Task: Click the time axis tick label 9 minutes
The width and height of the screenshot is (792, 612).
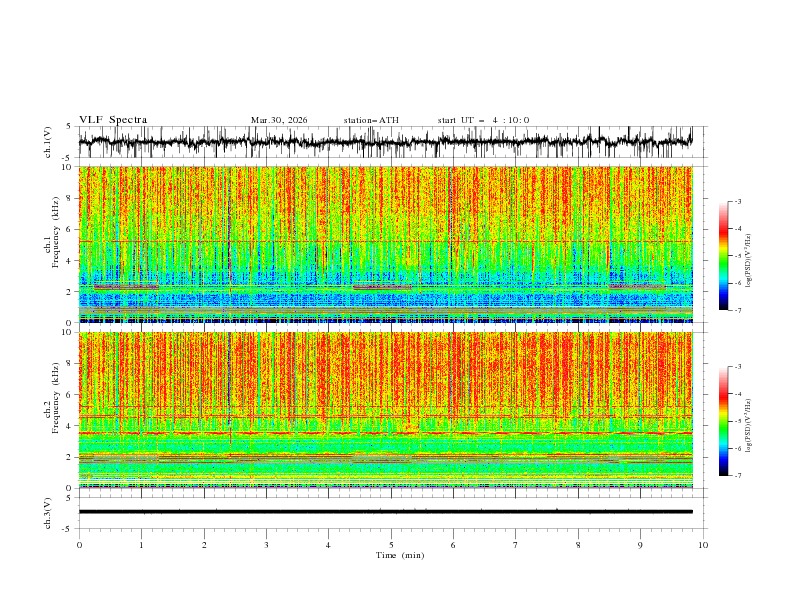Action: [x=640, y=545]
